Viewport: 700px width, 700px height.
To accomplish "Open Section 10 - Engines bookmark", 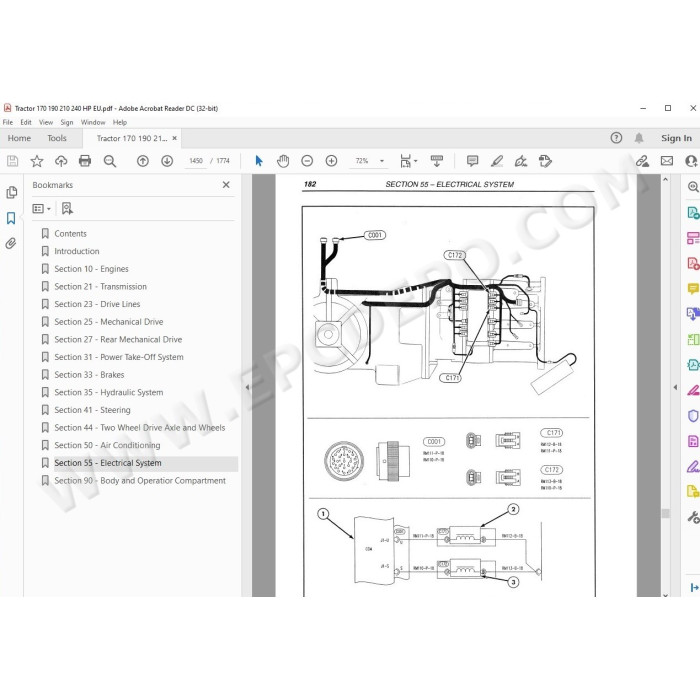I will pos(92,269).
